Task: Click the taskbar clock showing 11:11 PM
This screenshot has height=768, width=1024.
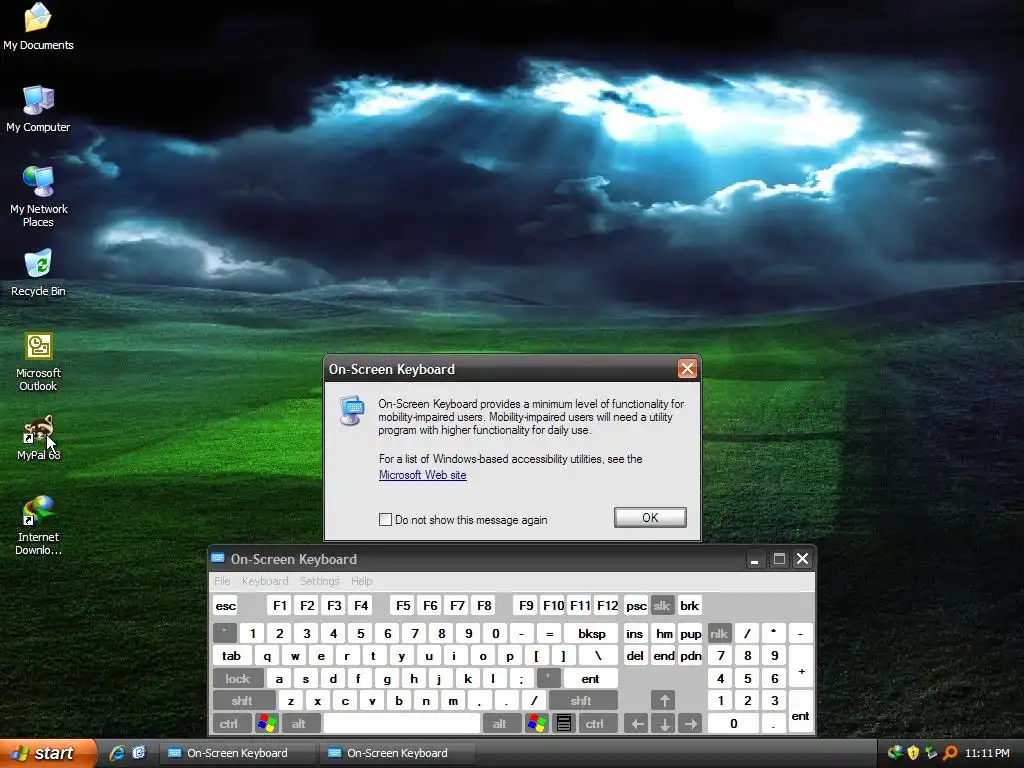Action: [987, 753]
